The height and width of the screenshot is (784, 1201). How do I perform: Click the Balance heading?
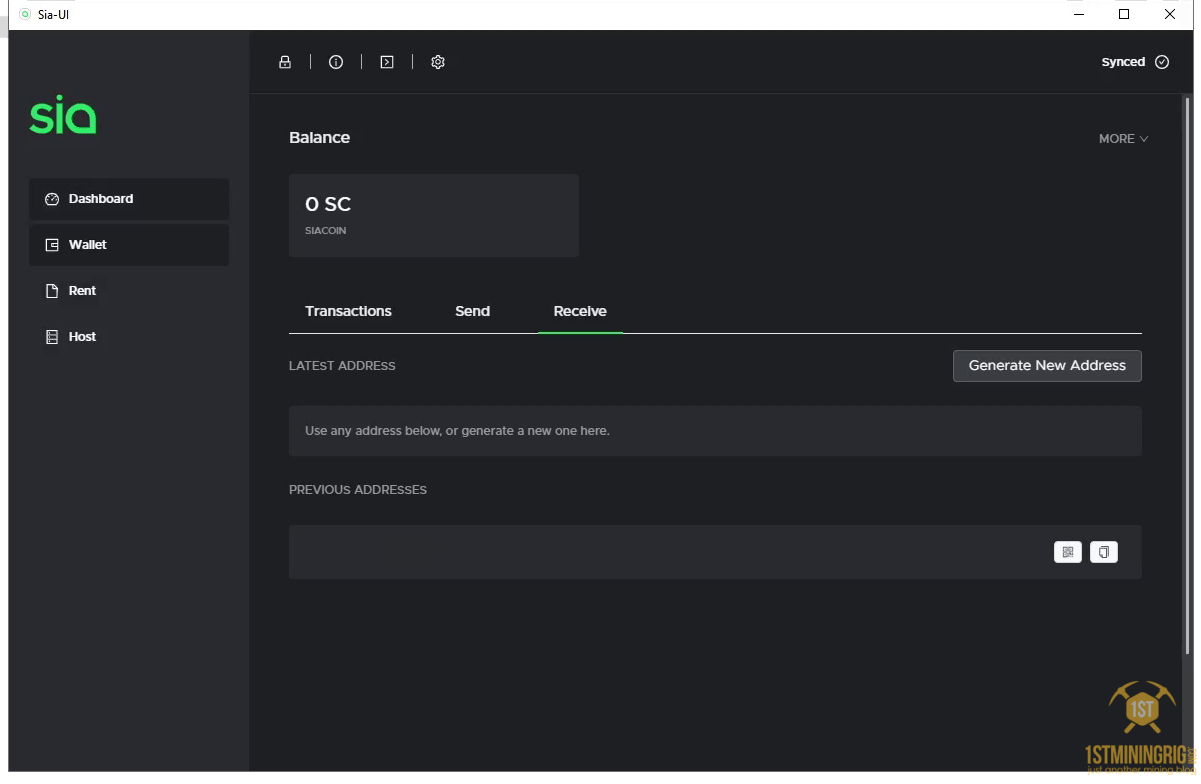[x=319, y=138]
